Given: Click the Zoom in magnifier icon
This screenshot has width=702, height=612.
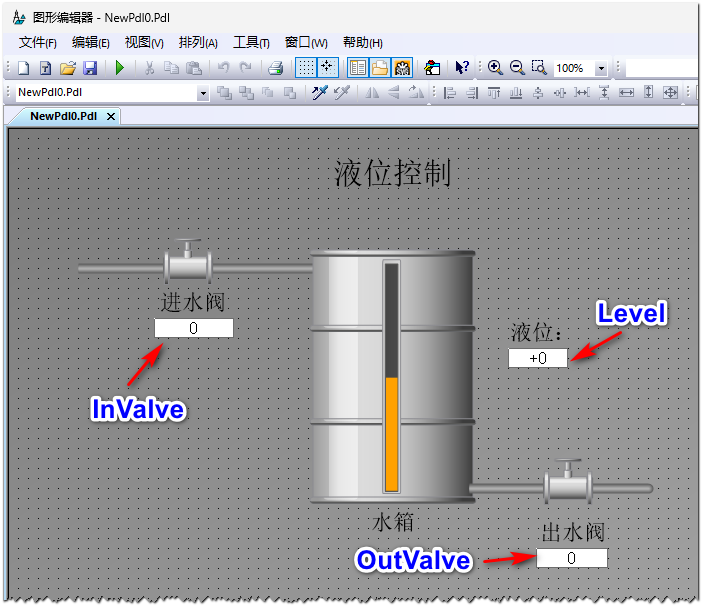Looking at the screenshot, I should [x=495, y=68].
